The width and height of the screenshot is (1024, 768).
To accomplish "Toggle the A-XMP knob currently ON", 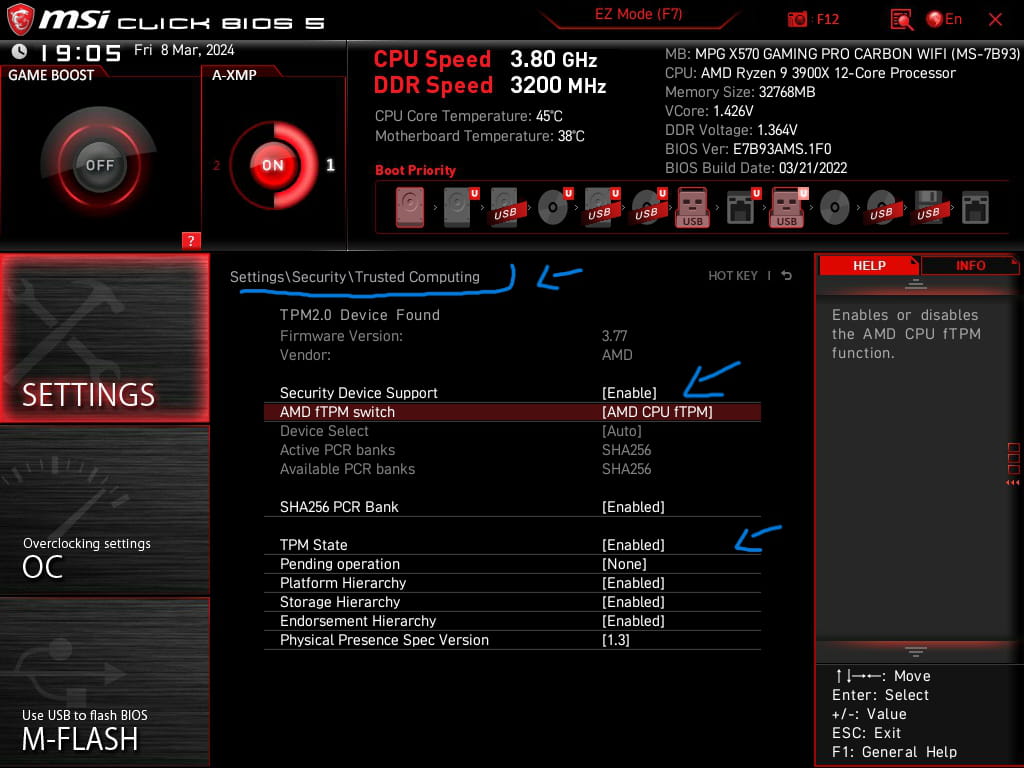I will coord(273,165).
